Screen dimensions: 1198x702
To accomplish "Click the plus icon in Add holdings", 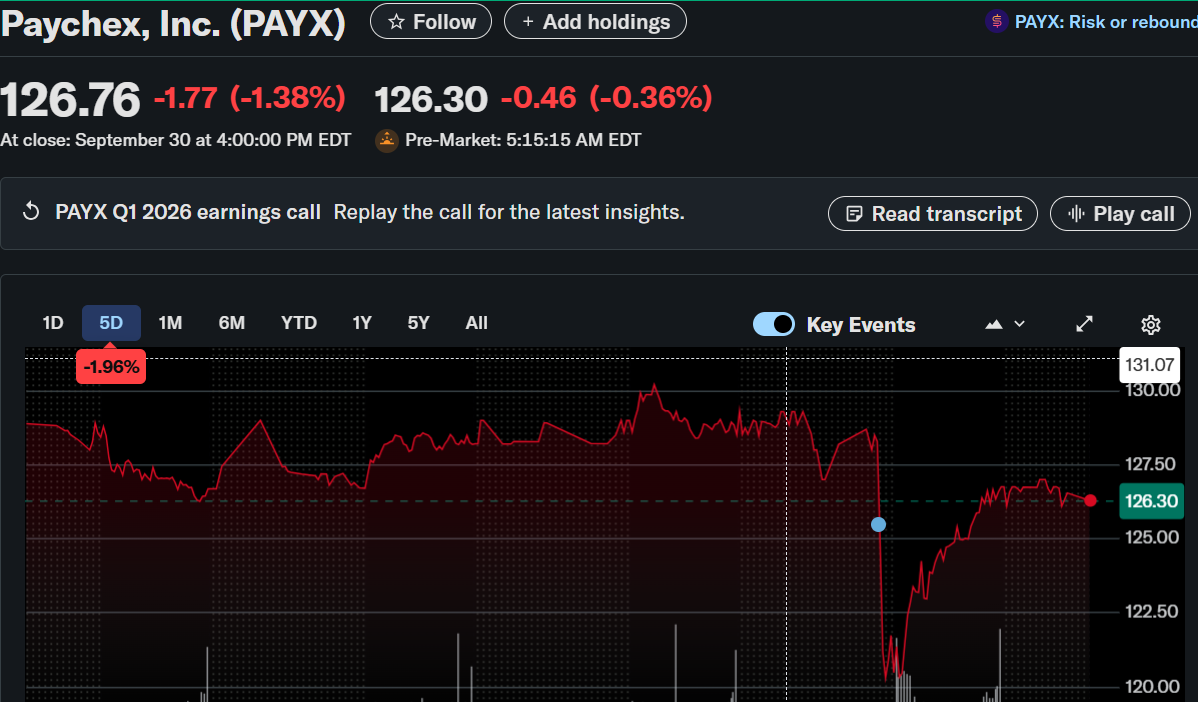I will (x=528, y=22).
